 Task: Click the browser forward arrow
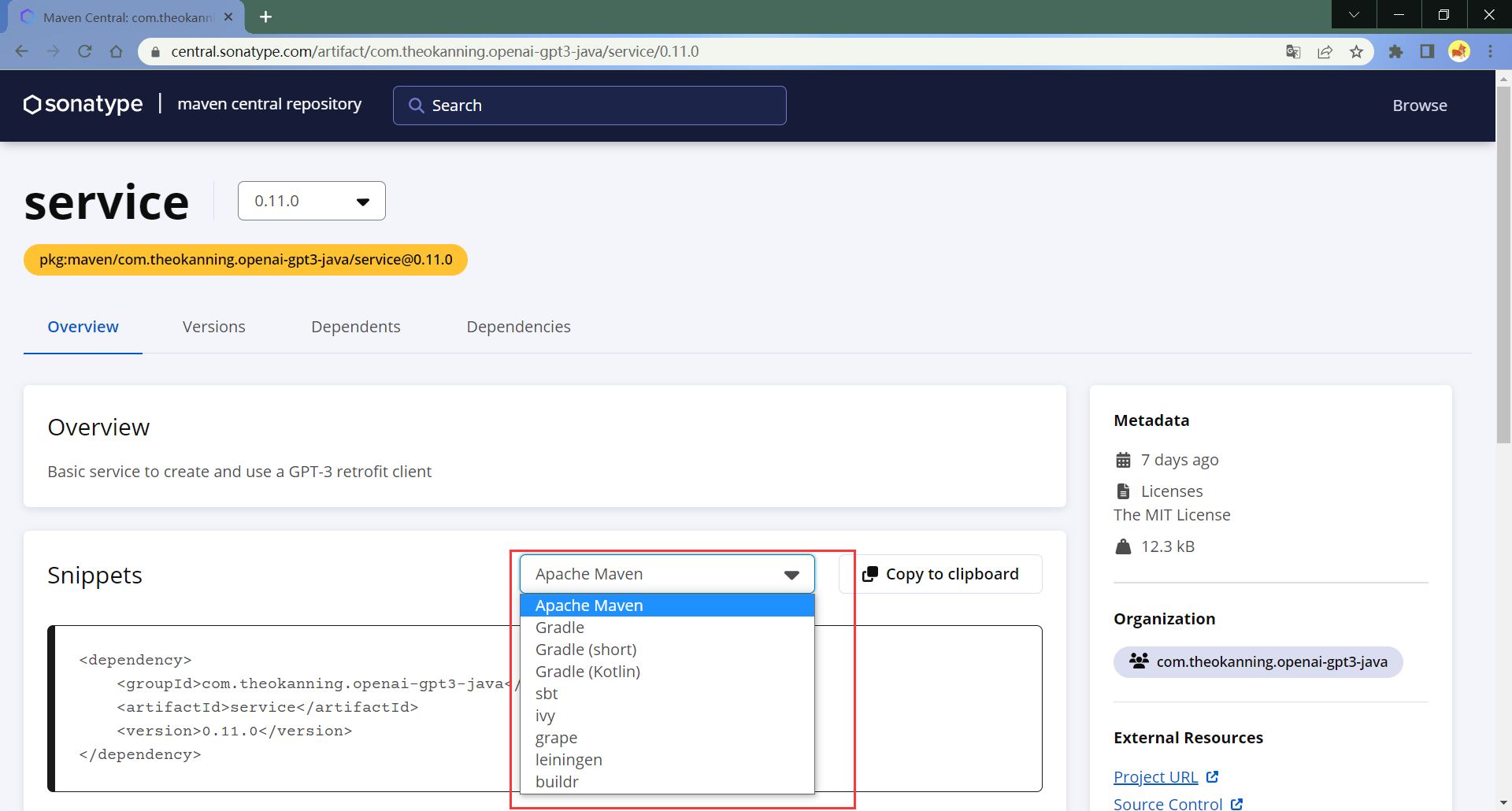coord(54,51)
